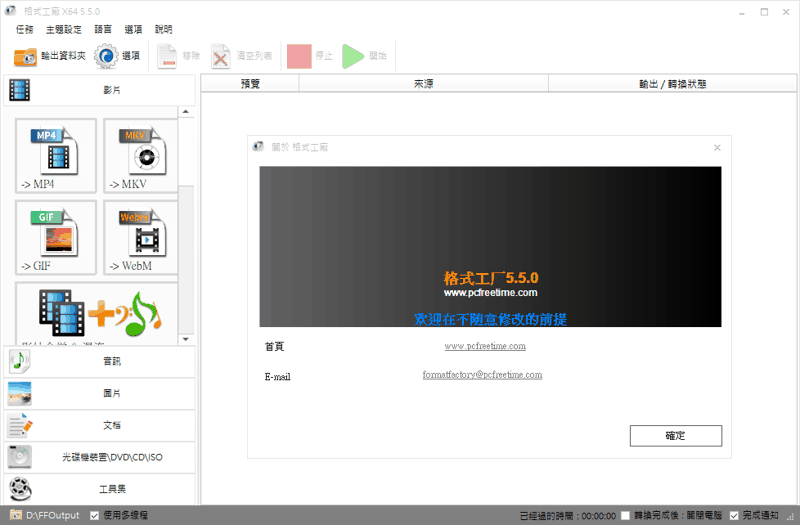Expand the 影片 category panel
The image size is (800, 525).
(x=99, y=90)
